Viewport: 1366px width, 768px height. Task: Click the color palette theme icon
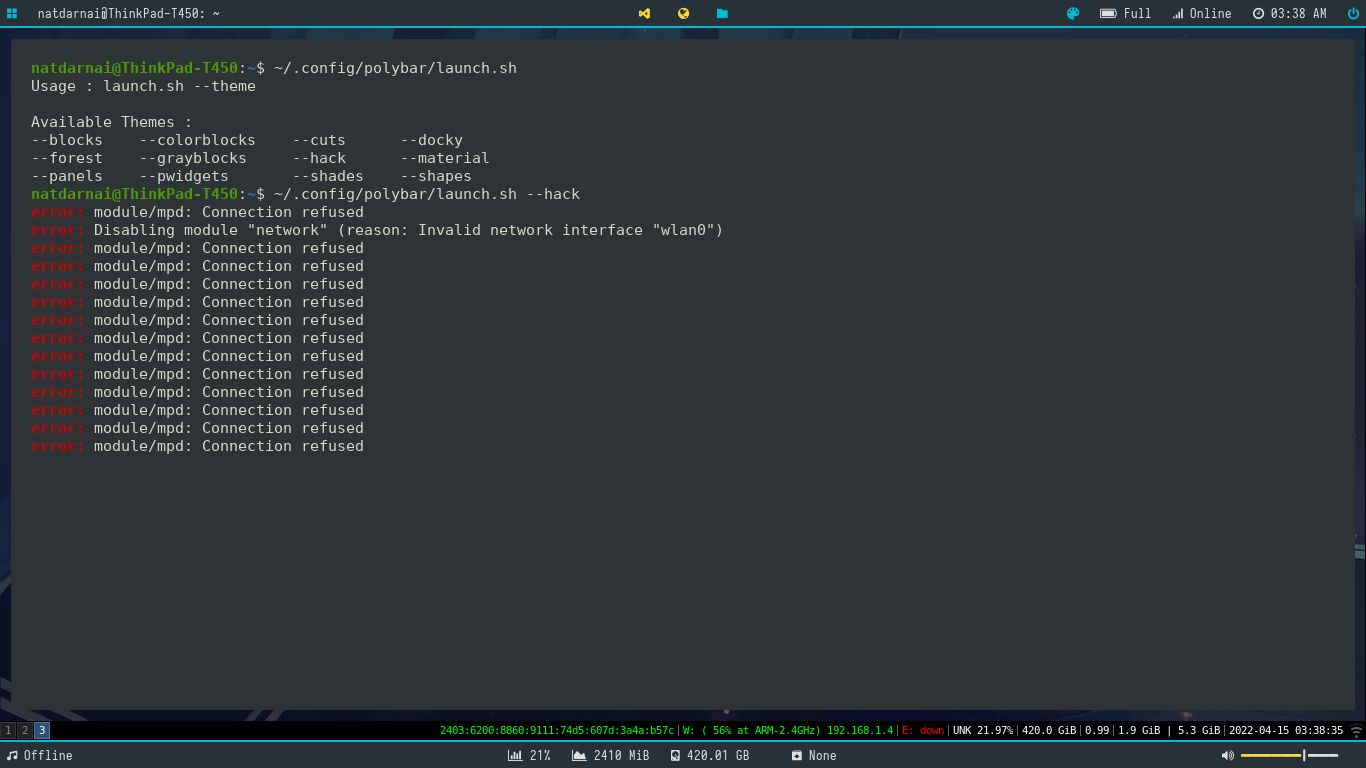pos(1073,13)
